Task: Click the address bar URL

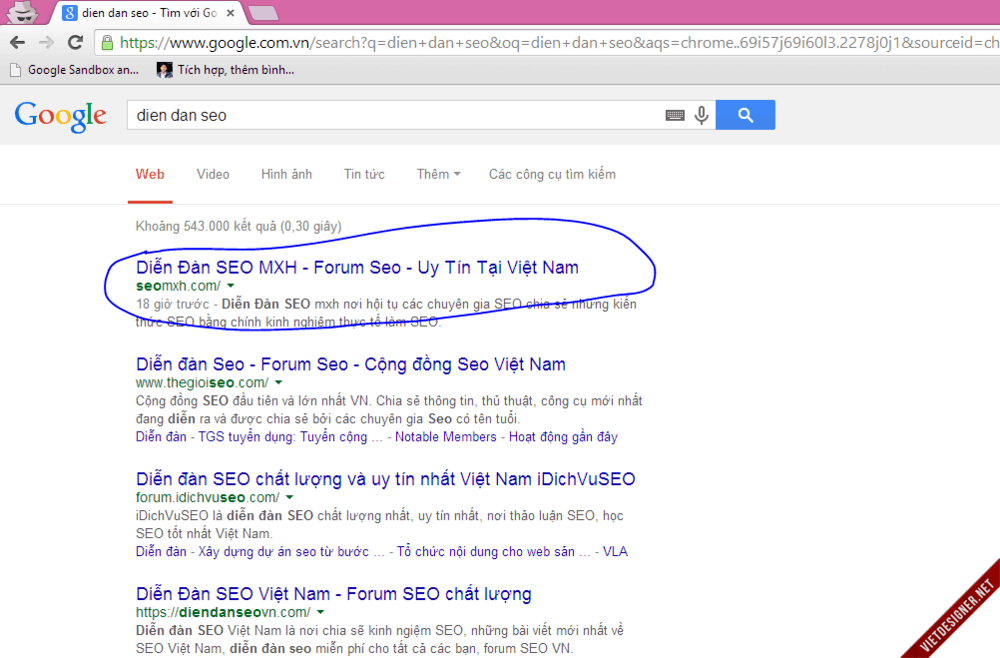Action: point(559,43)
